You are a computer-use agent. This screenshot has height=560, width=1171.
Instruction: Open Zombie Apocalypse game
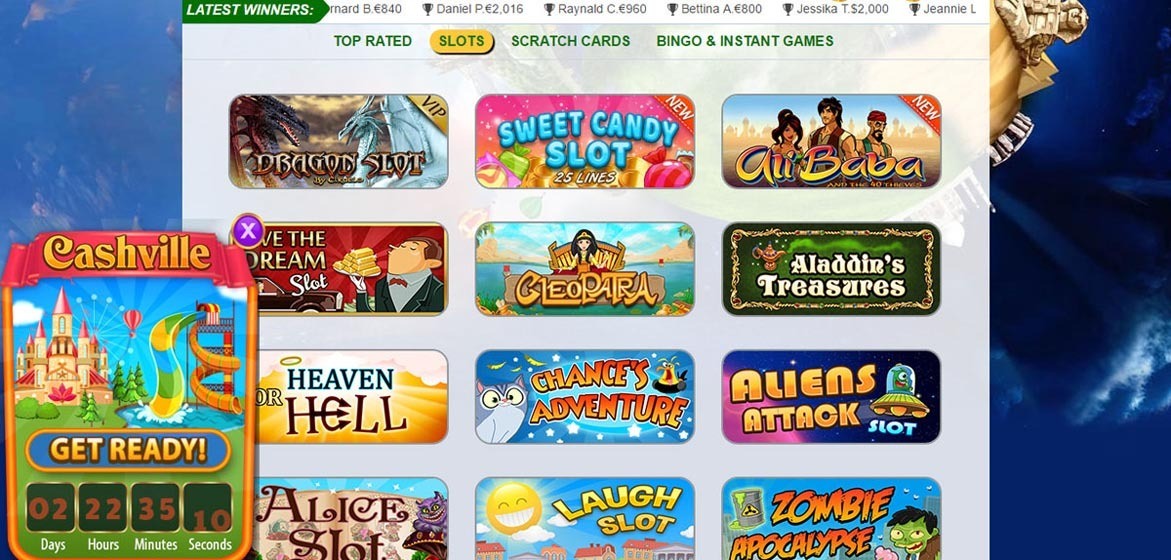[x=831, y=519]
